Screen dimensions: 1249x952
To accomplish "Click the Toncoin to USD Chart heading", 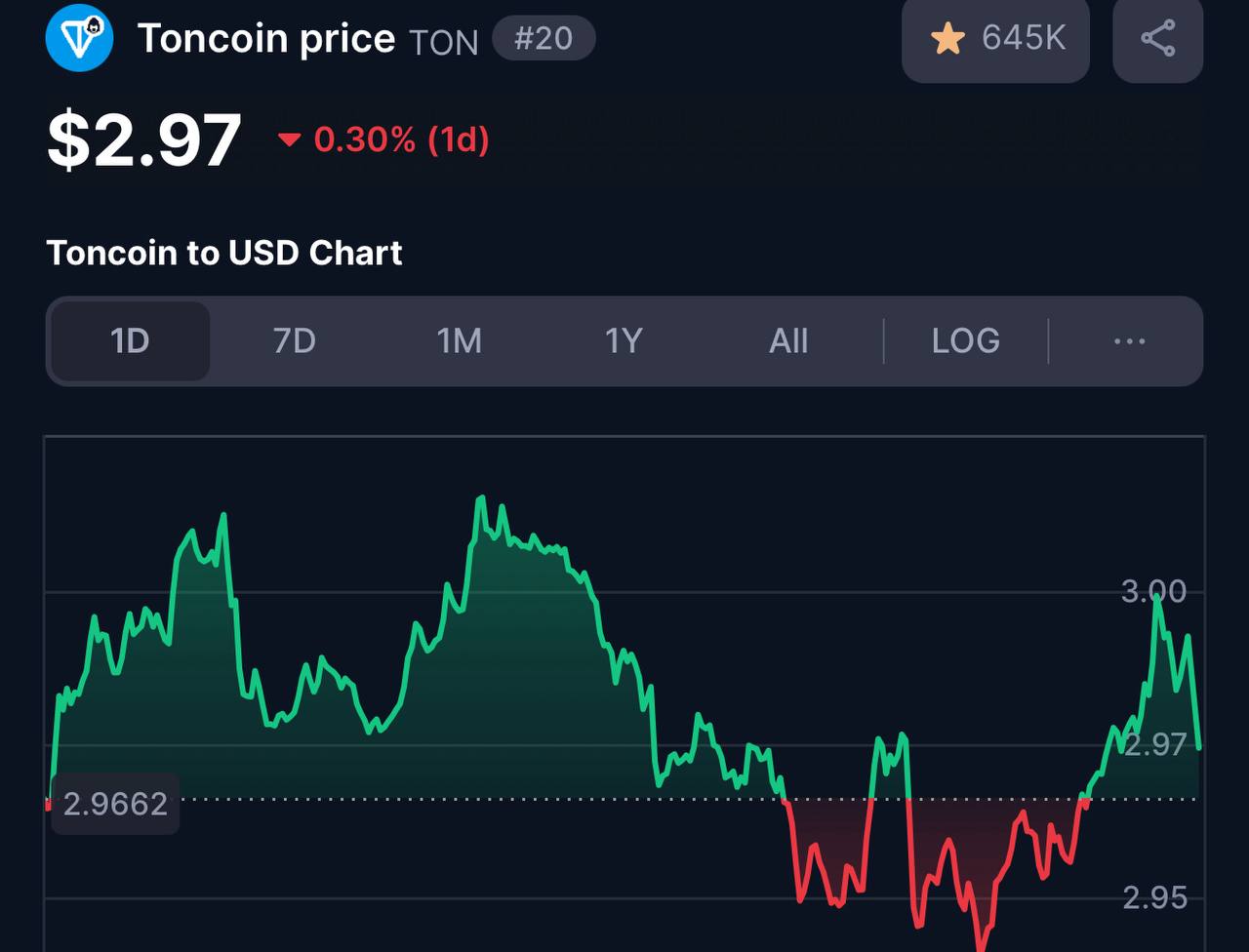I will pos(224,254).
